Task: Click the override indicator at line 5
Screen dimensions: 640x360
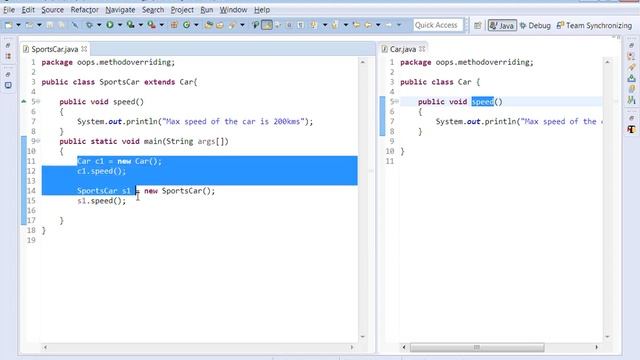Action: [24, 101]
